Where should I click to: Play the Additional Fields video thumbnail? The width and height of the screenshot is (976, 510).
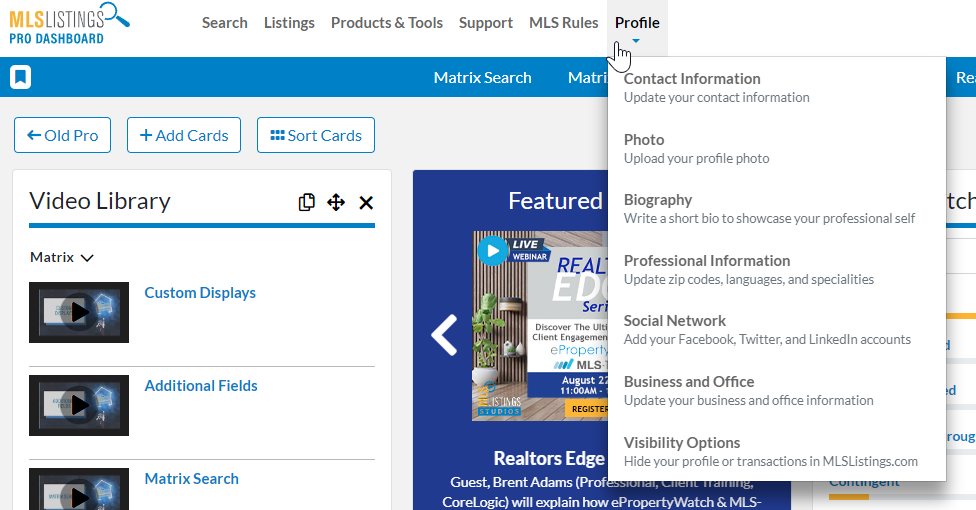pyautogui.click(x=79, y=405)
